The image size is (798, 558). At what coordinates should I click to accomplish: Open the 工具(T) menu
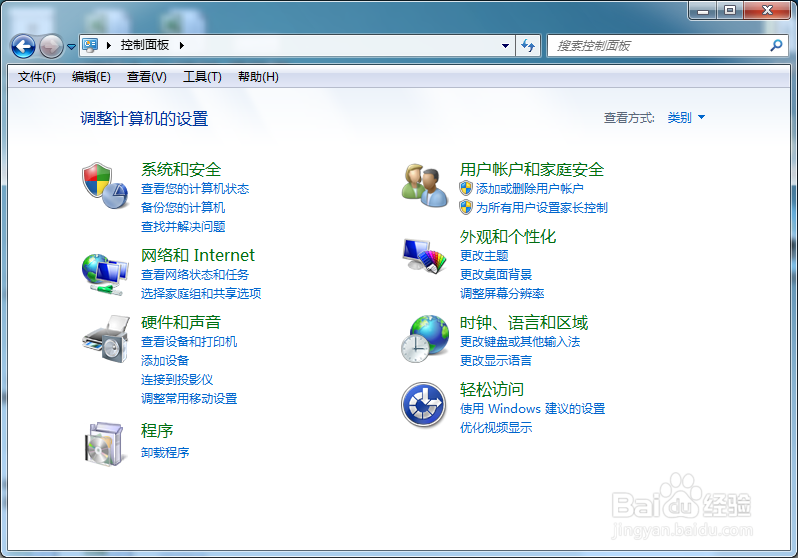[x=202, y=77]
